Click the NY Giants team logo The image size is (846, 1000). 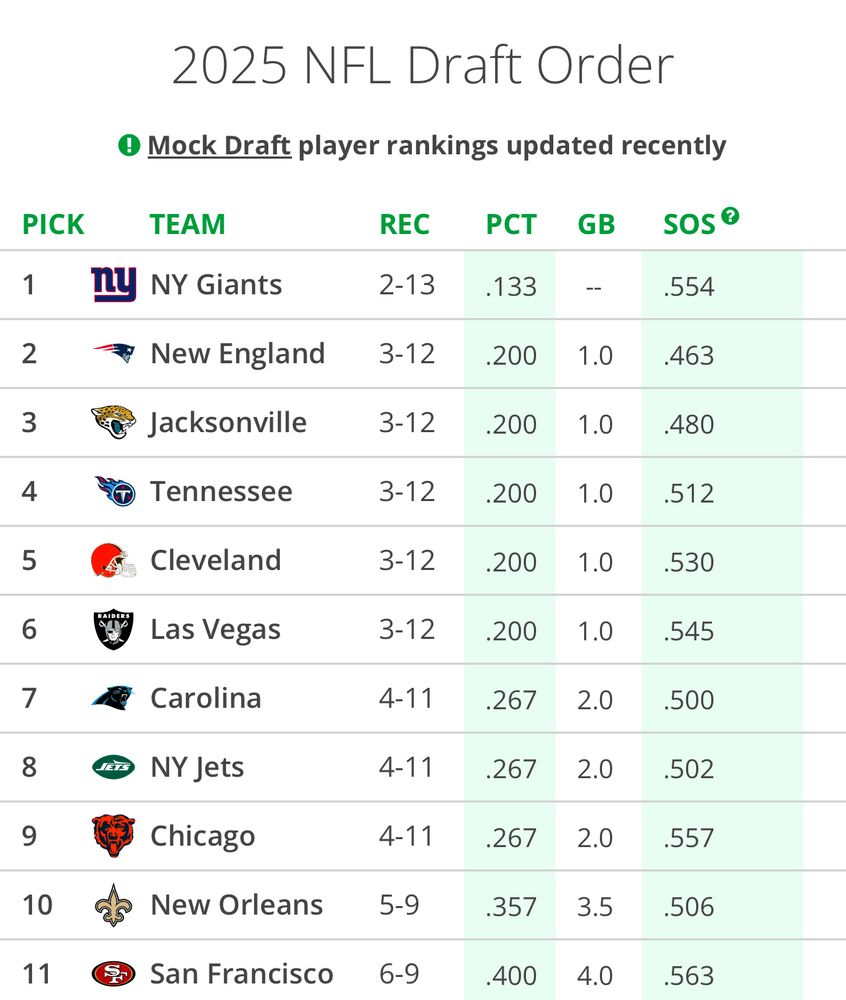click(x=113, y=284)
